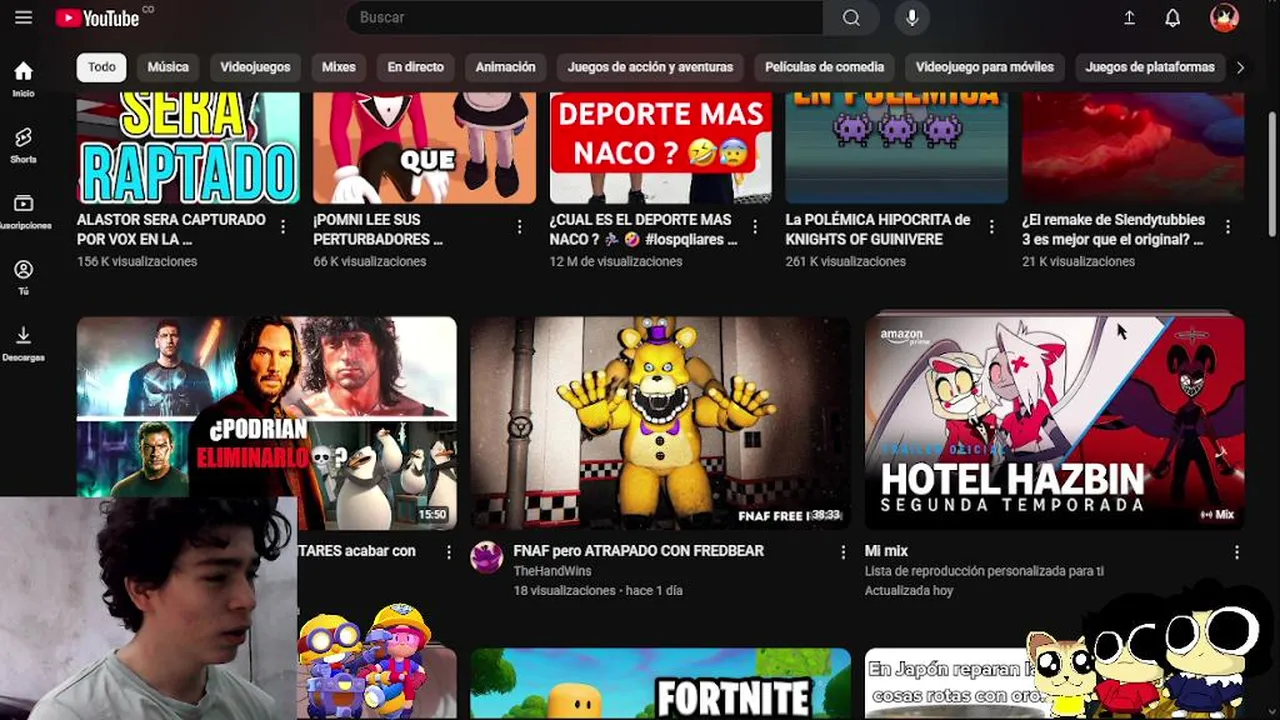The image size is (1280, 720).
Task: Open the Tú sidebar section
Action: pos(24,277)
